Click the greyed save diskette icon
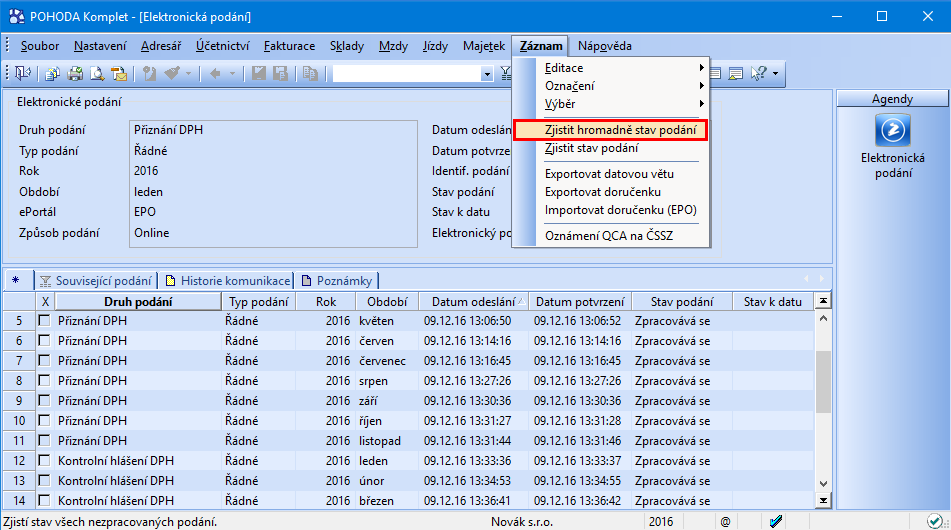Viewport: 951px width, 530px height. (x=259, y=73)
